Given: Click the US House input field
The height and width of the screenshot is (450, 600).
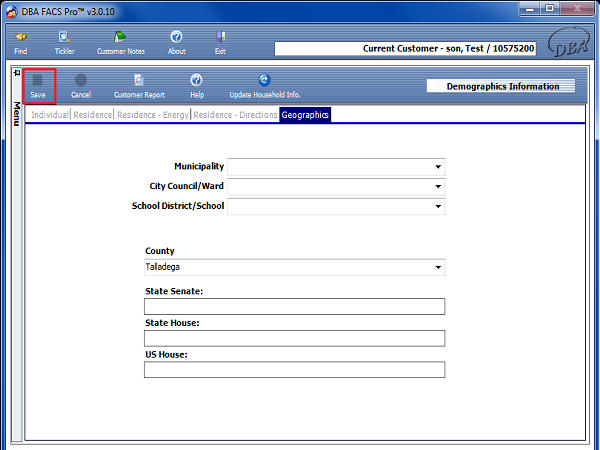Looking at the screenshot, I should 294,370.
